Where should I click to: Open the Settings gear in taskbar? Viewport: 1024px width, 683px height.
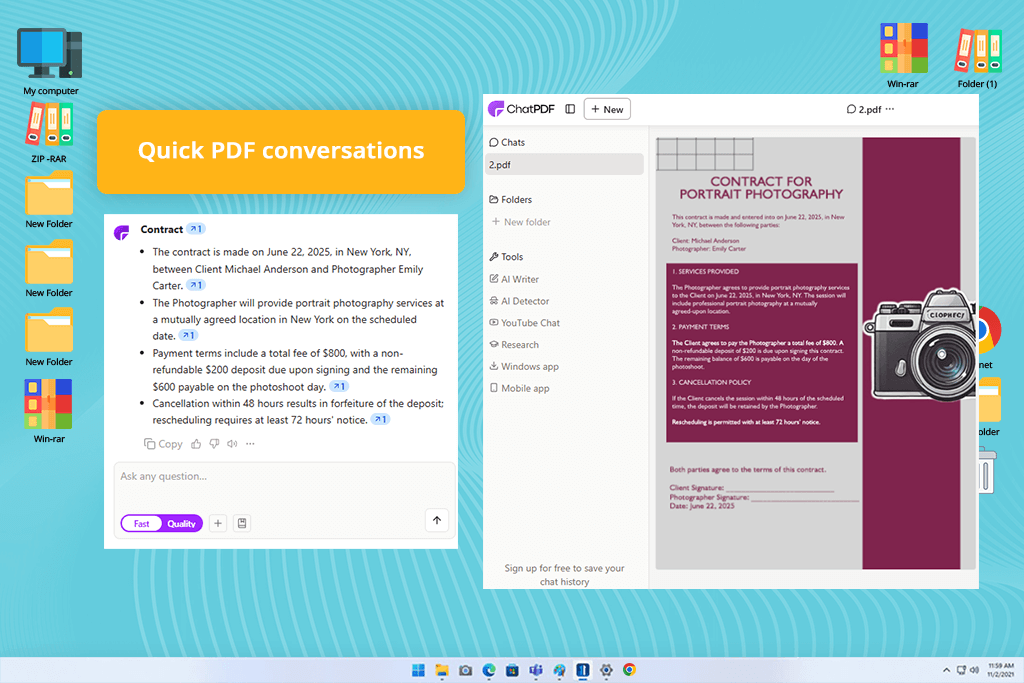606,670
